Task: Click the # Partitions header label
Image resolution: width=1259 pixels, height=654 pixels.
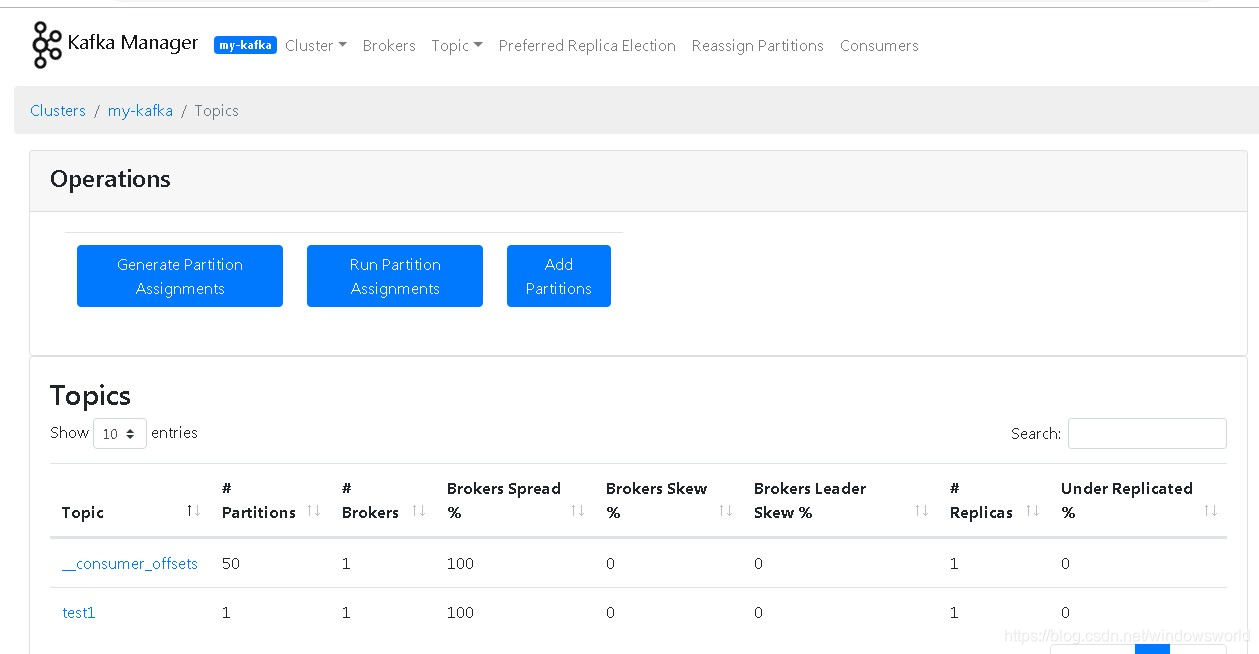Action: pos(259,500)
